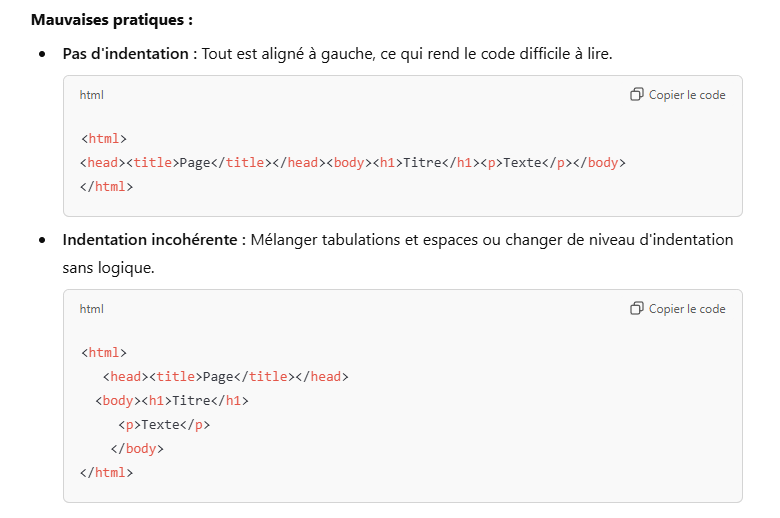Click the html language label of the second code block
This screenshot has height=518, width=780.
(91, 309)
